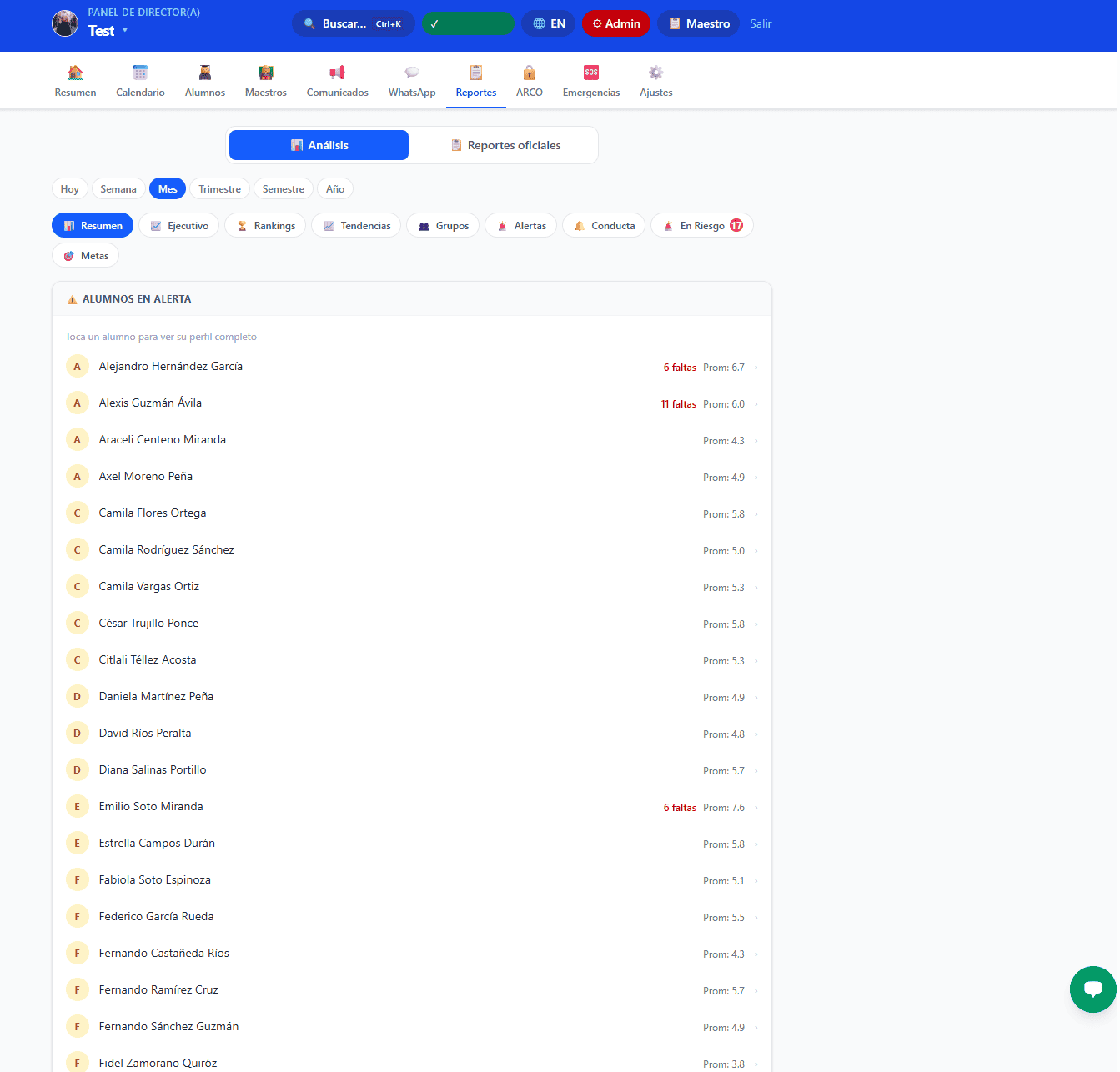Open the Buscar search box
This screenshot has height=1072, width=1120.
coord(353,23)
